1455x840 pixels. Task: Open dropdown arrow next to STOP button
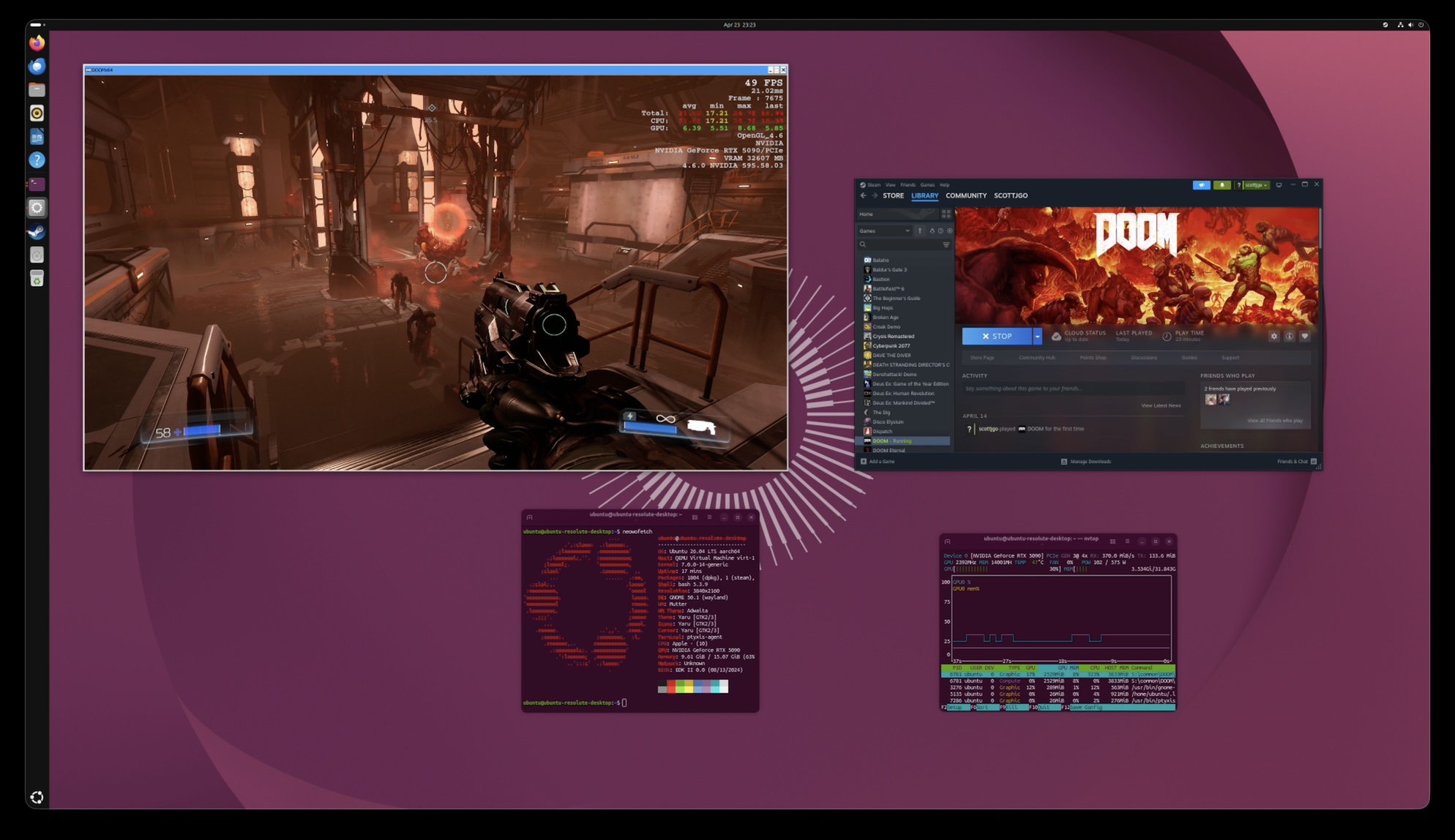1037,336
